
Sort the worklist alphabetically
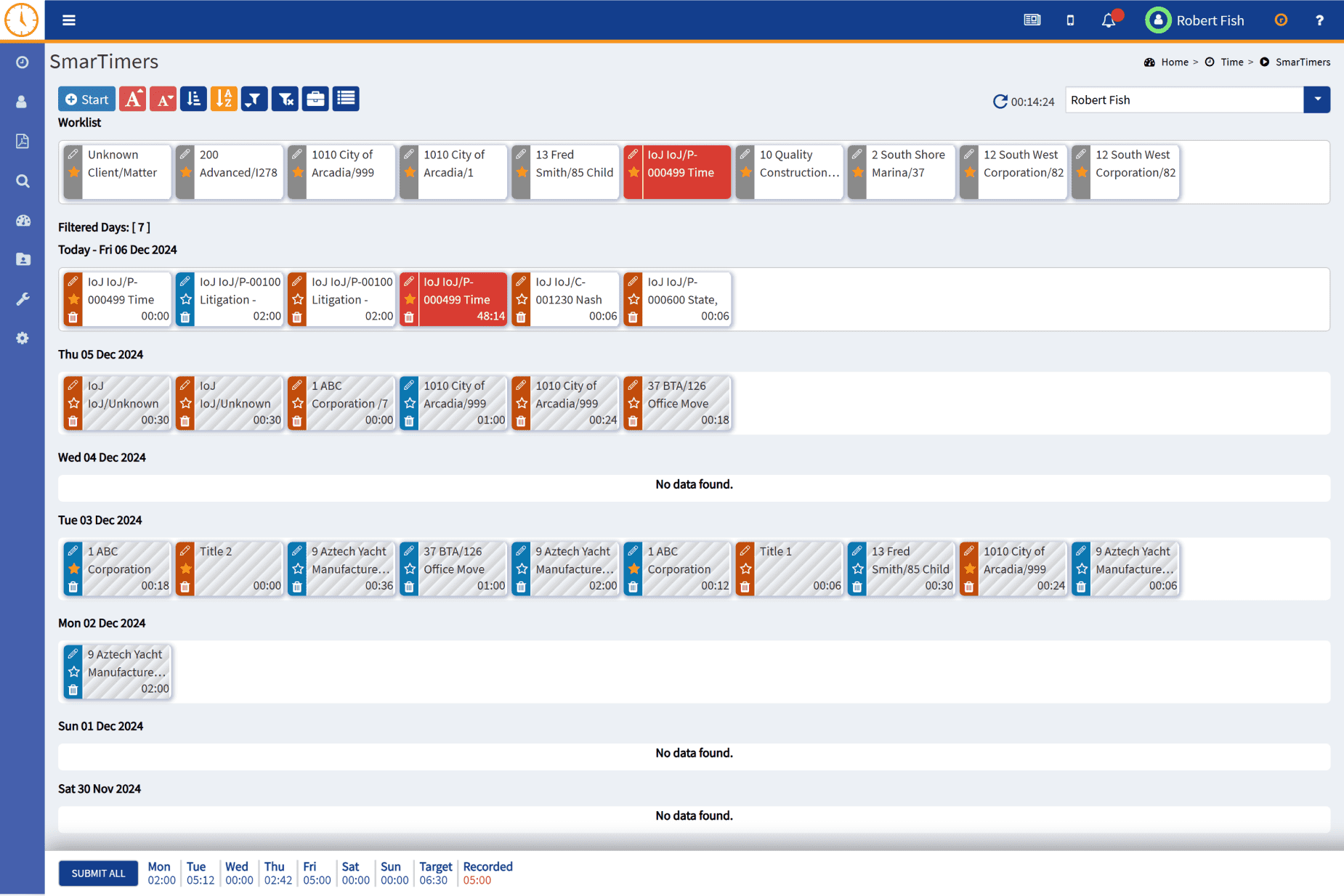click(224, 99)
